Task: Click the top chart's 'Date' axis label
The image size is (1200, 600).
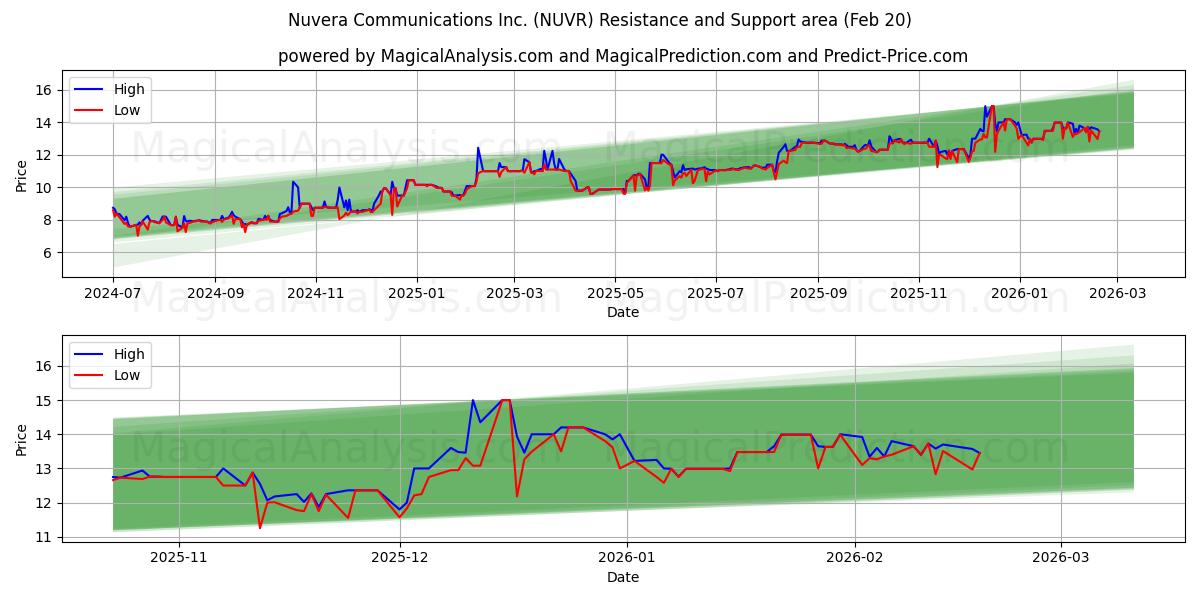Action: (x=623, y=312)
